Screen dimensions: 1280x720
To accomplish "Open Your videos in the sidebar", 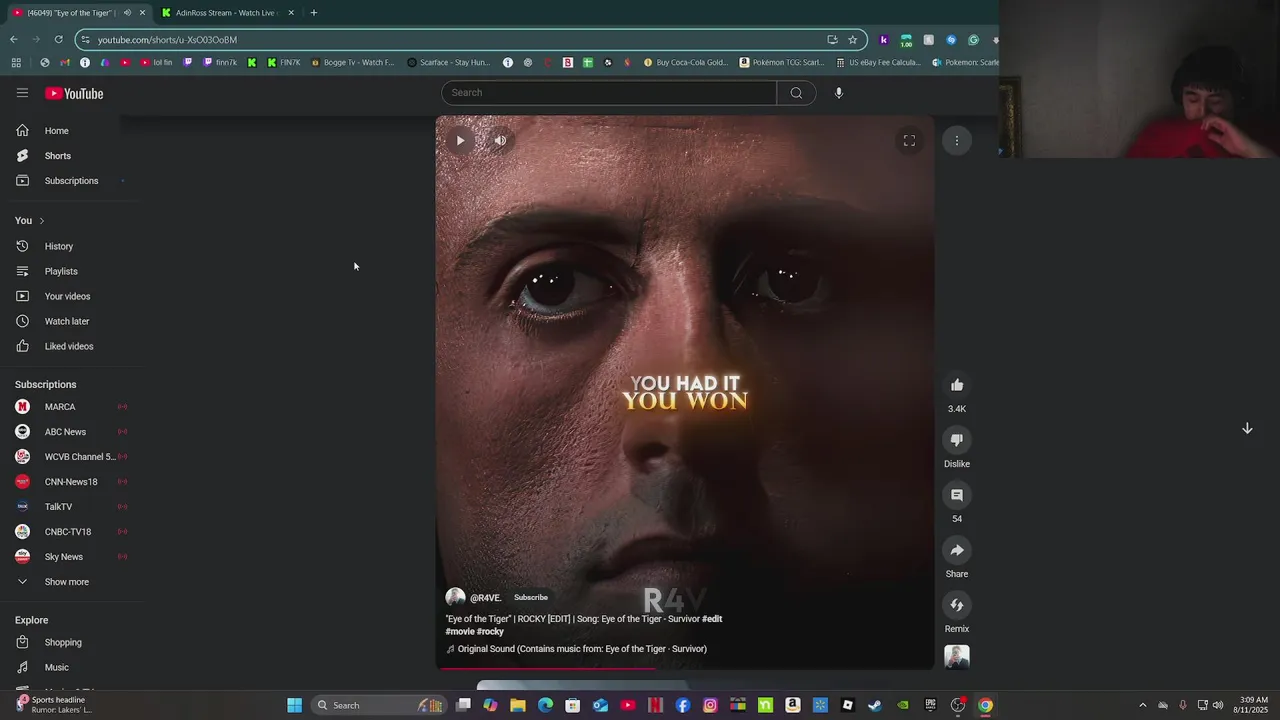I will click(x=68, y=296).
